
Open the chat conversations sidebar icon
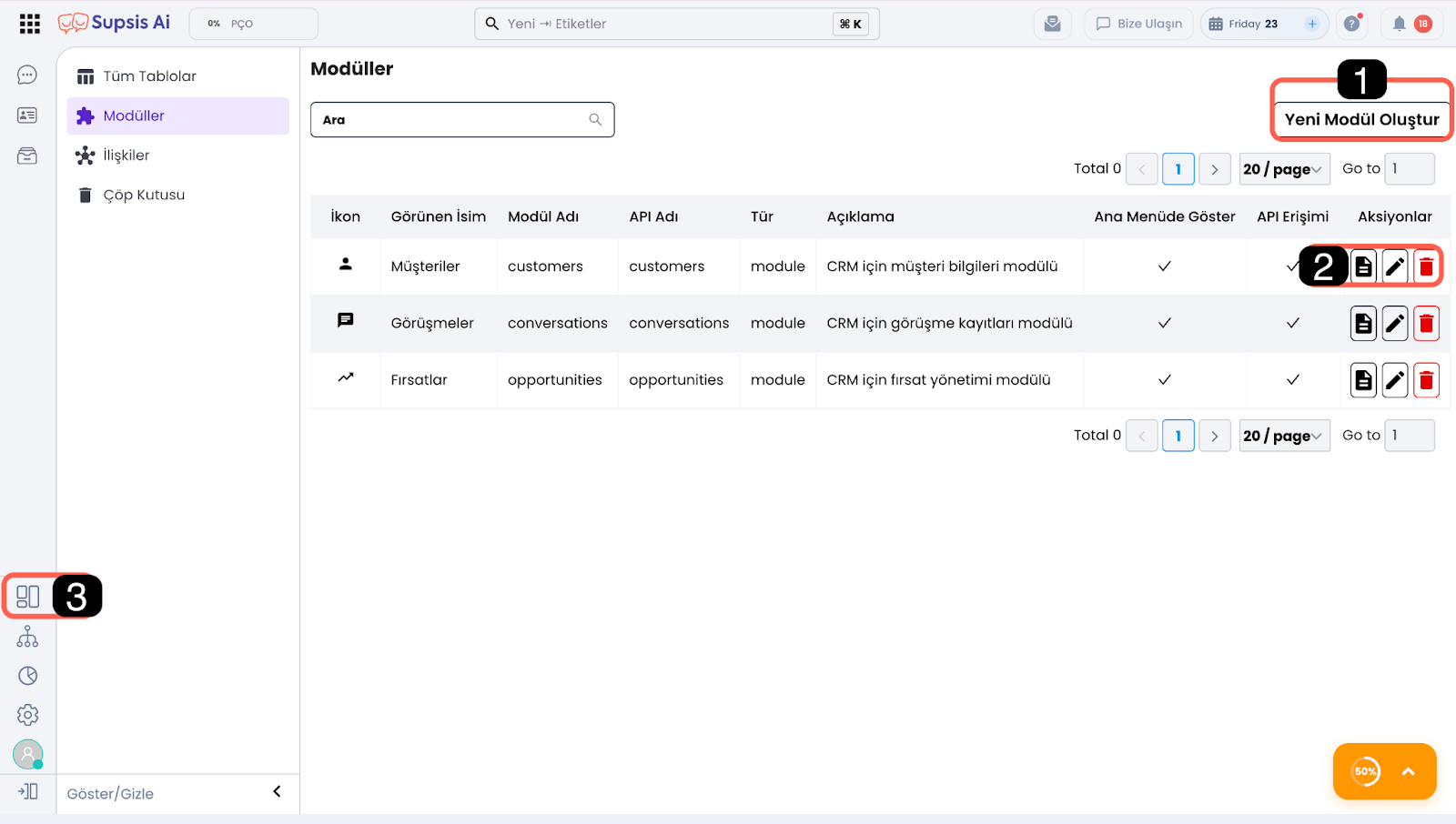click(x=27, y=75)
